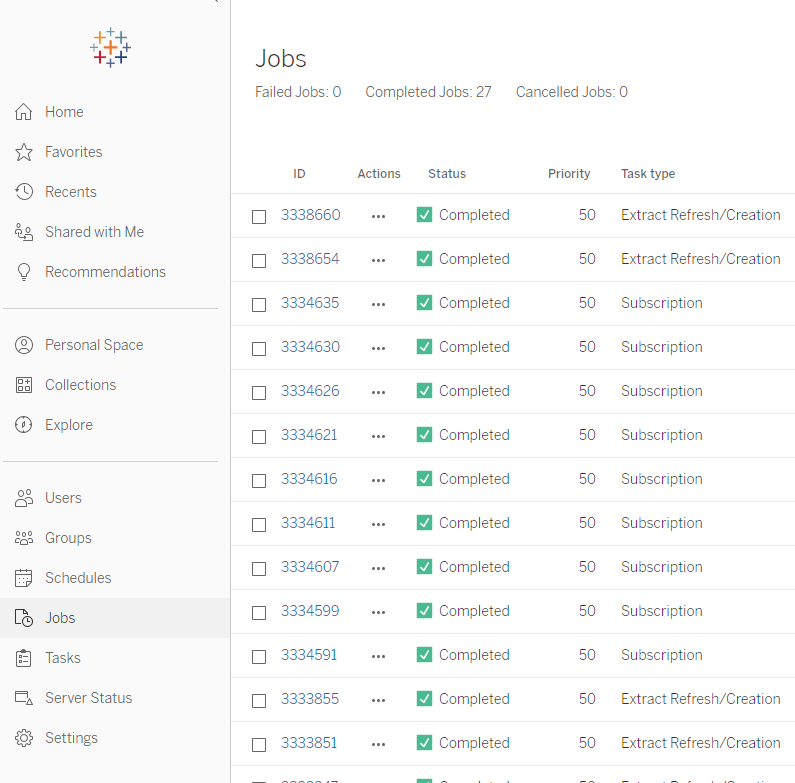Open Favorites star icon in sidebar
795x783 pixels.
click(24, 152)
